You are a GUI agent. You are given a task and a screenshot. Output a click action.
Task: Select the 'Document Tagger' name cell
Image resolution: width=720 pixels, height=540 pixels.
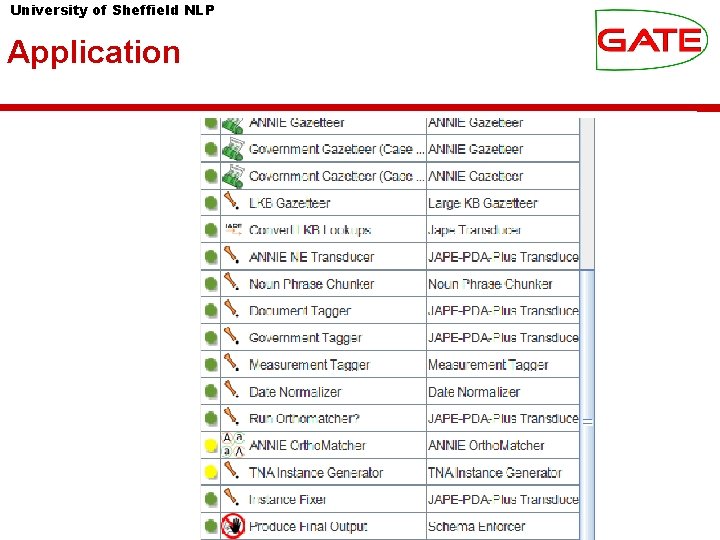(x=324, y=311)
